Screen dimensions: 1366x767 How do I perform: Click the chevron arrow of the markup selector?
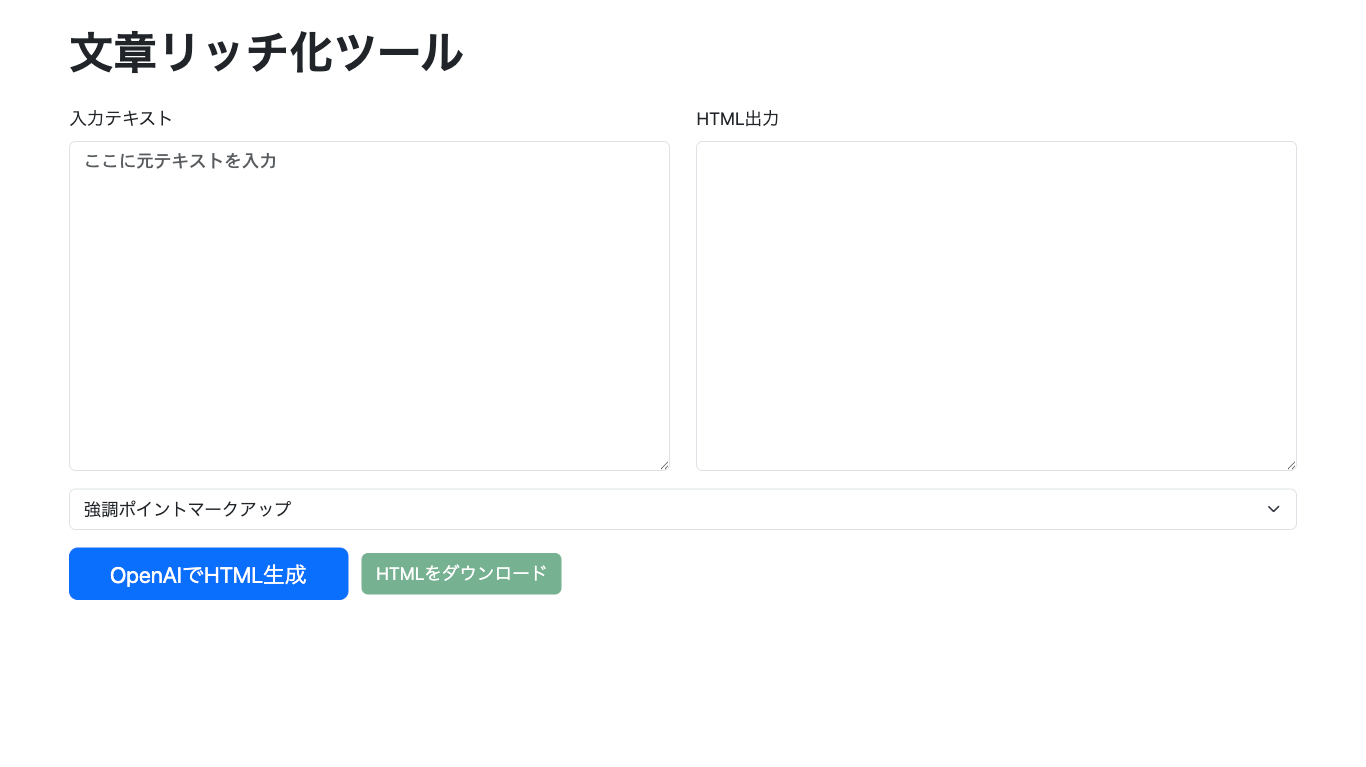1273,509
